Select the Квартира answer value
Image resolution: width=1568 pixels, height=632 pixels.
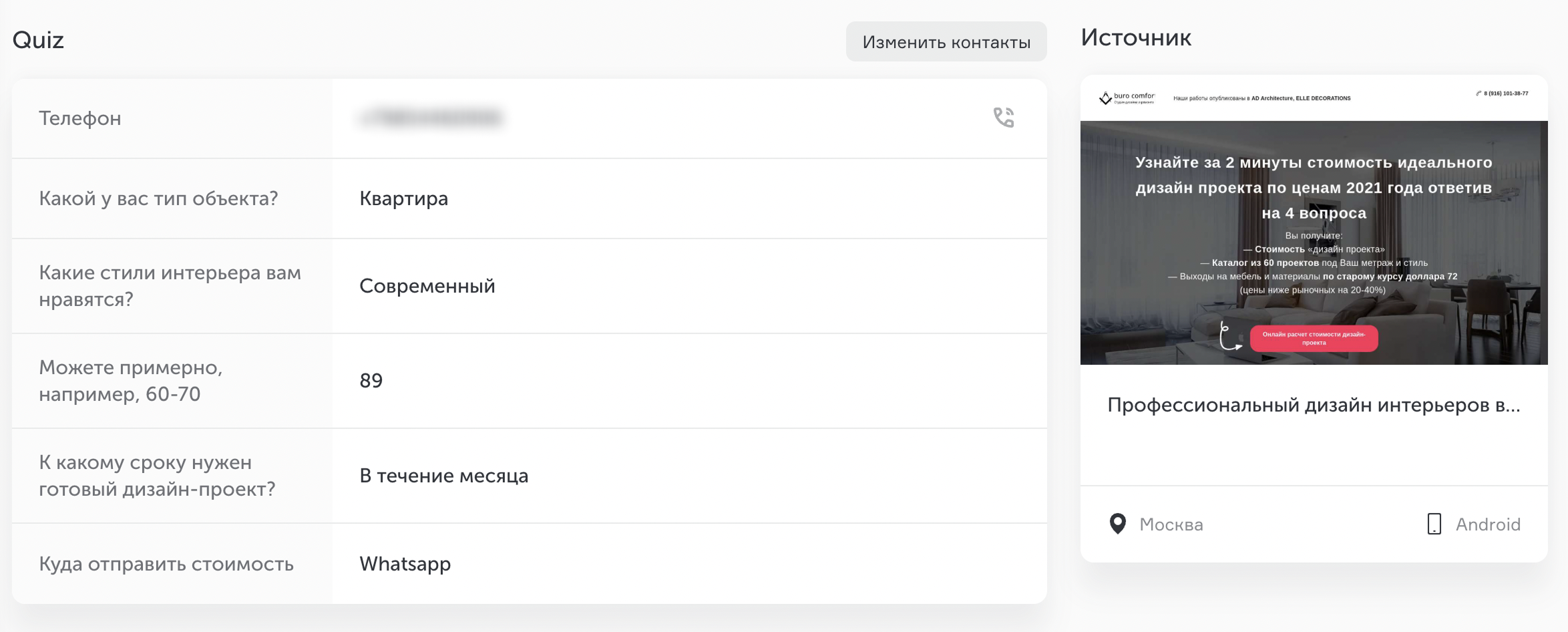[403, 198]
